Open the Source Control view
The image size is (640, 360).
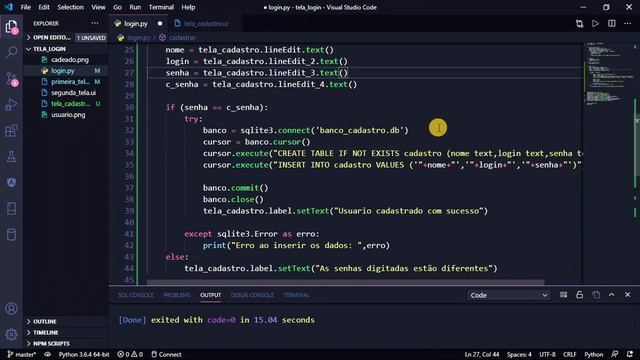[11, 79]
